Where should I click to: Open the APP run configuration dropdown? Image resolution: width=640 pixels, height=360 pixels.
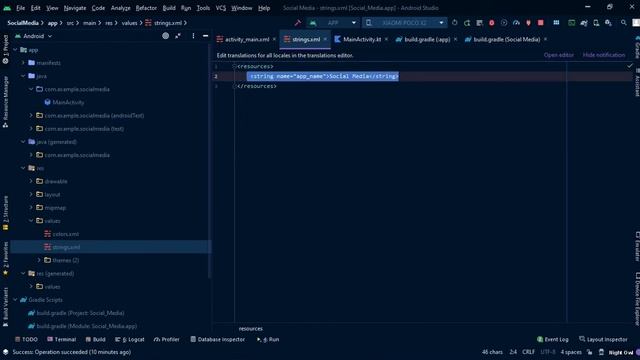[333, 23]
